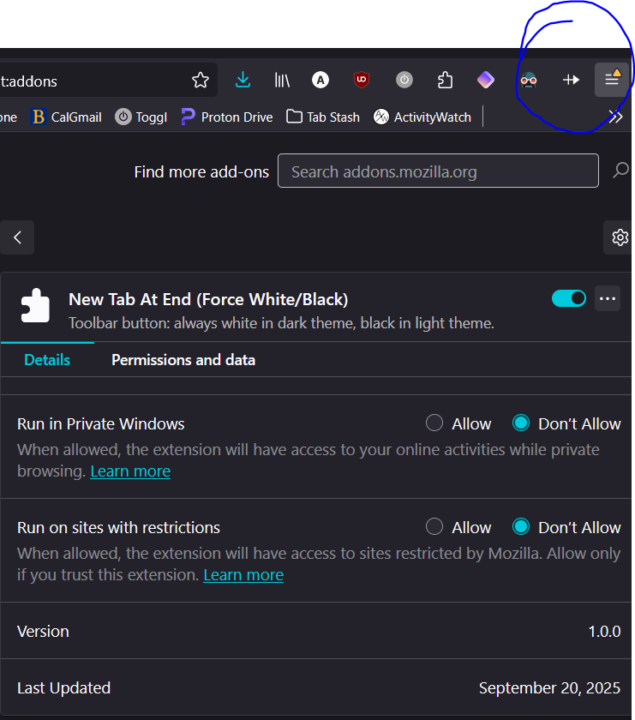Open the Firefox hamburger application menu
This screenshot has height=720, width=635.
612,80
